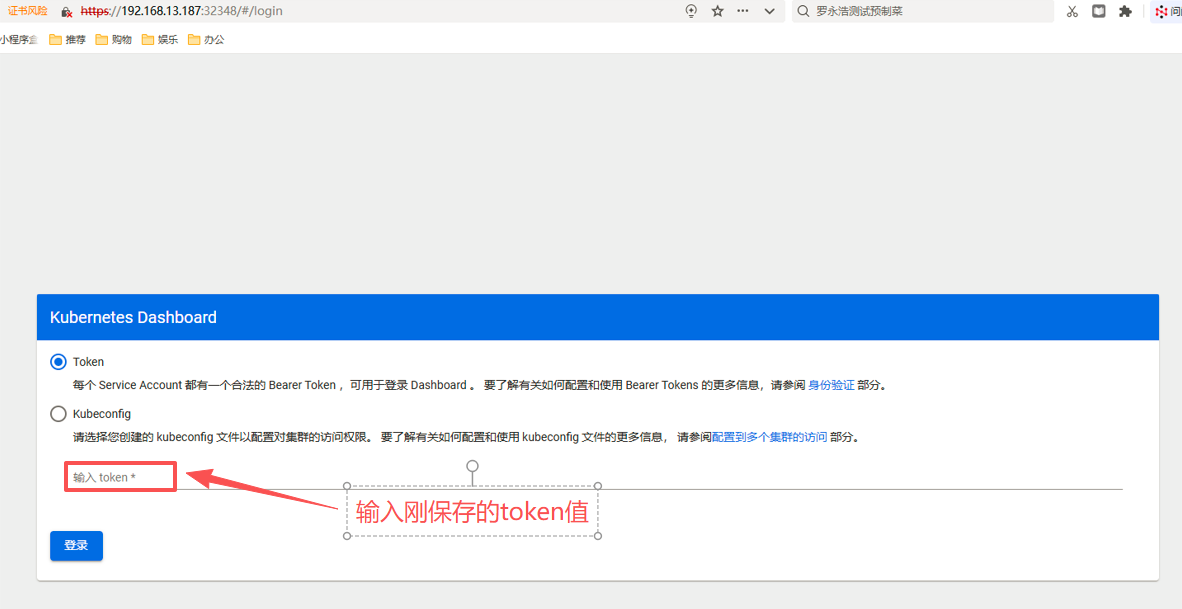Select the Kubeconfig radio button
This screenshot has height=609, width=1182.
click(58, 414)
